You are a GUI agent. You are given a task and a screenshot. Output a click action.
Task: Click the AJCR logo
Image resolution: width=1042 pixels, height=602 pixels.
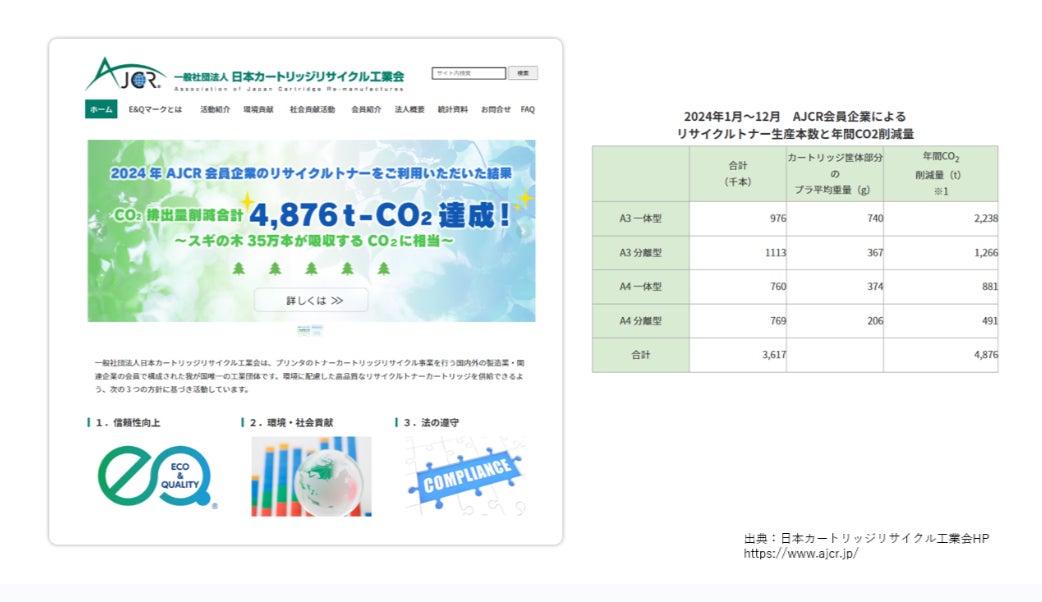pos(125,74)
